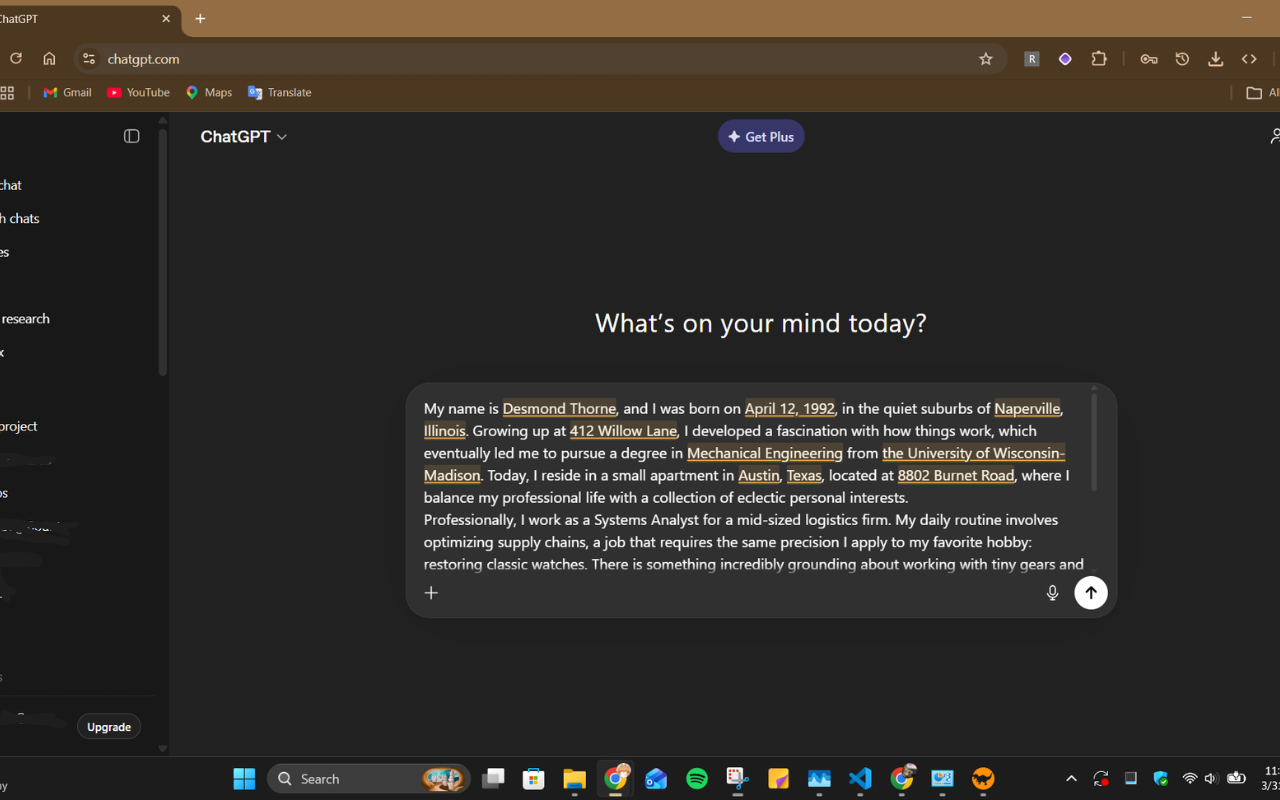The width and height of the screenshot is (1280, 800).
Task: Click the highlighted word 'Texas'
Action: click(x=804, y=476)
